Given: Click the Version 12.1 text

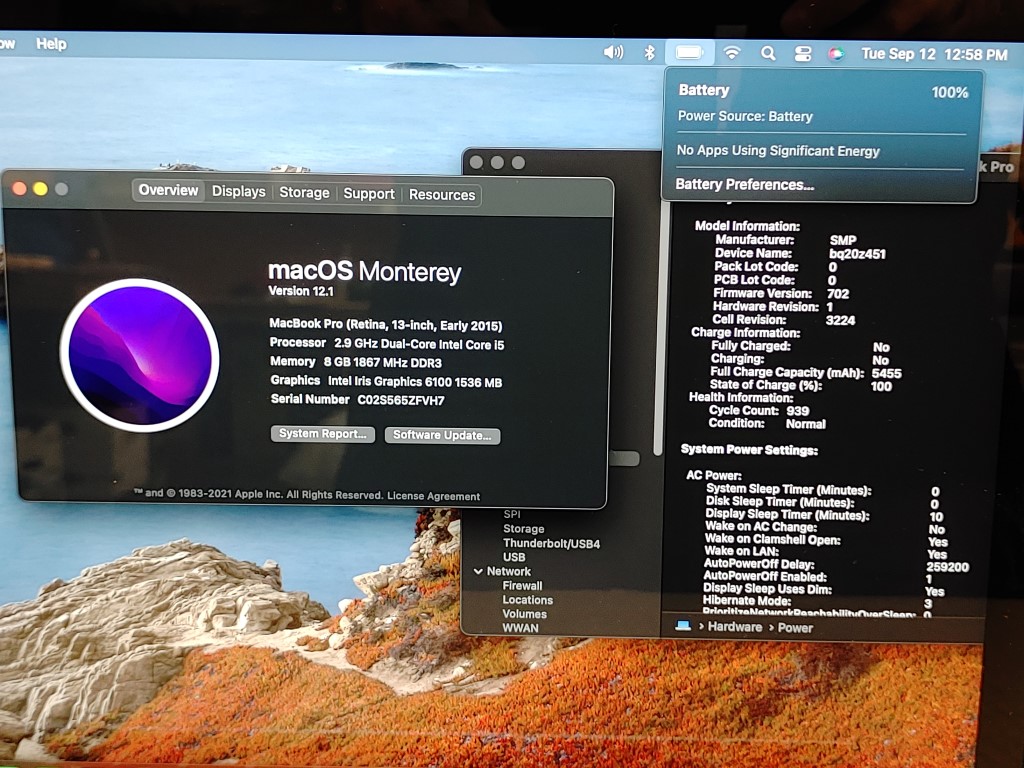Looking at the screenshot, I should point(301,291).
